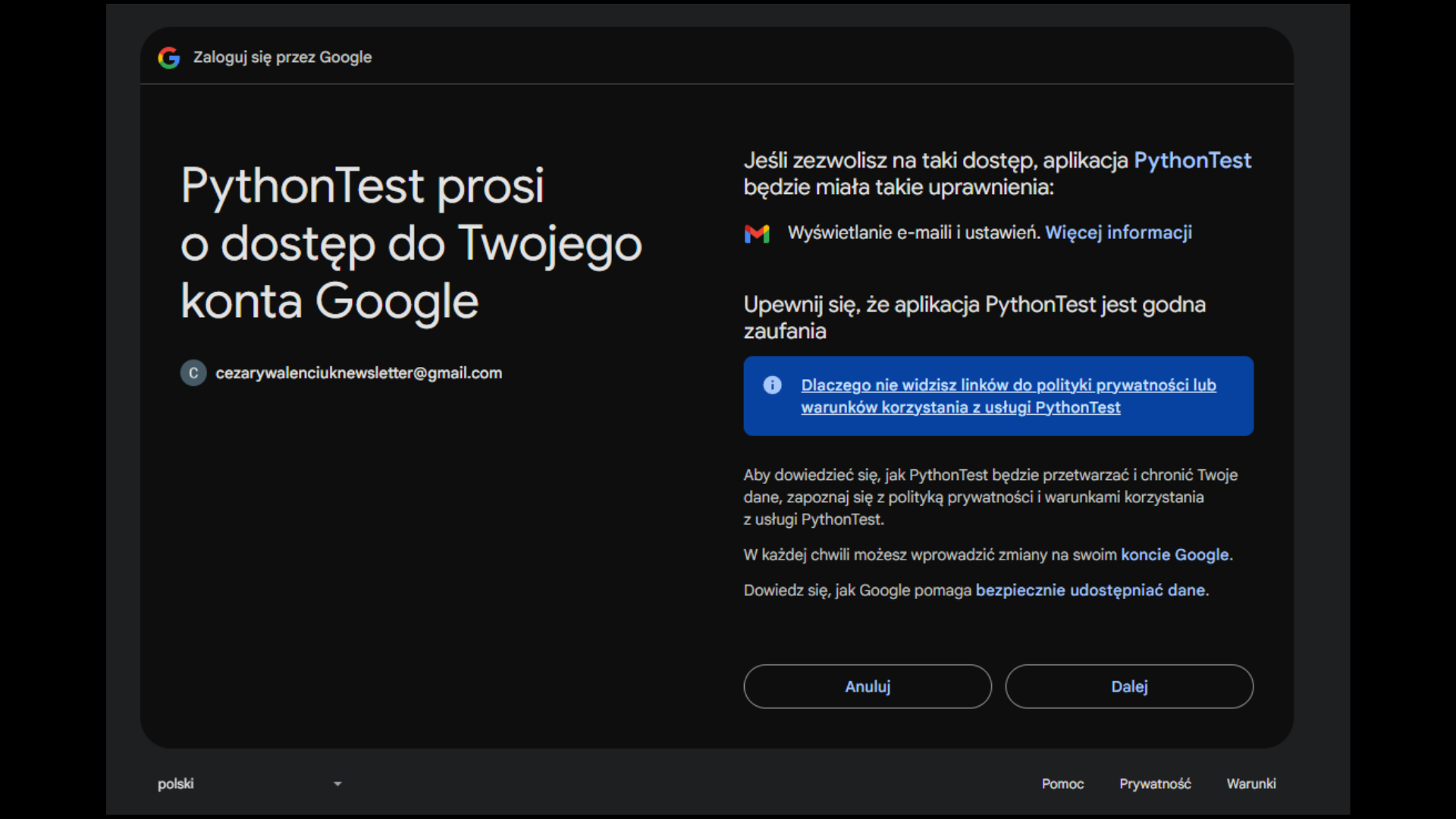Select the cezarywalenciuknewsletter@gmail.com account text
This screenshot has height=819, width=1456.
(x=359, y=373)
